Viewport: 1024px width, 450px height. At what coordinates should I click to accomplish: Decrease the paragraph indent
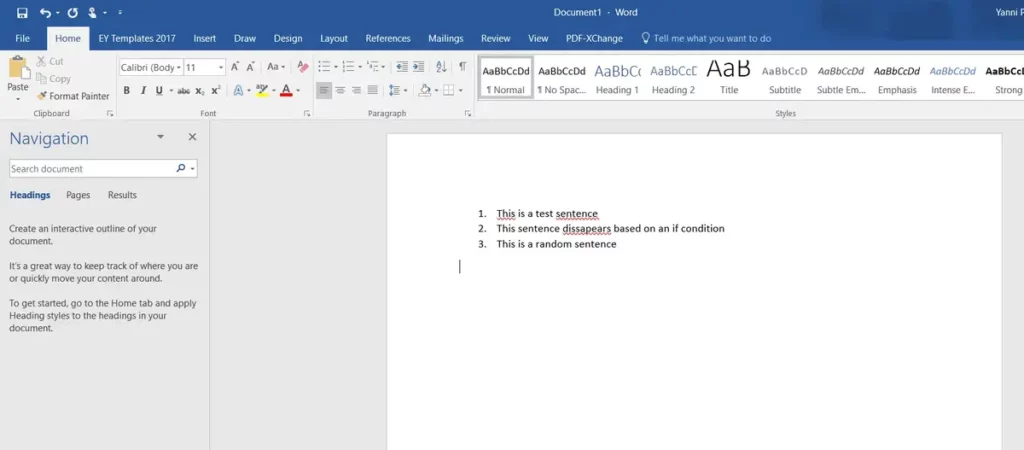point(402,67)
